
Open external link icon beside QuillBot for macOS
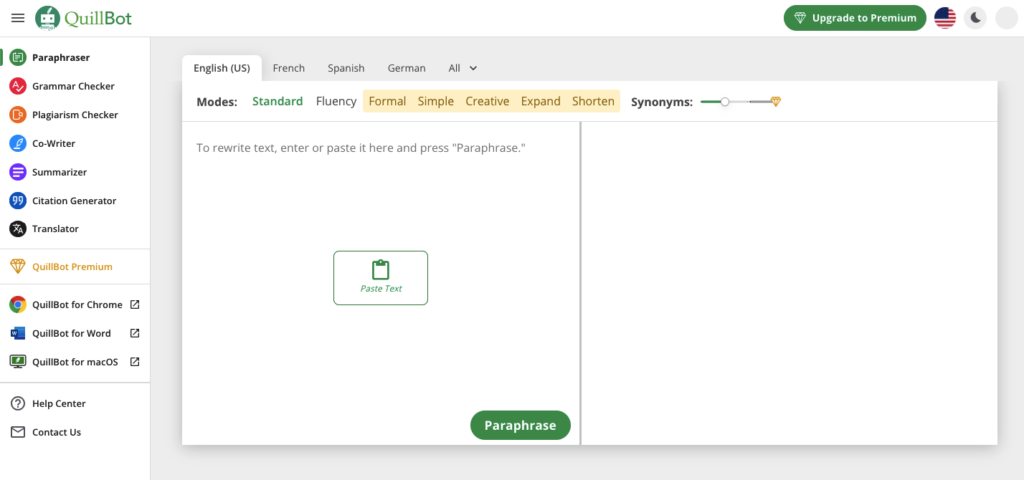tap(135, 362)
